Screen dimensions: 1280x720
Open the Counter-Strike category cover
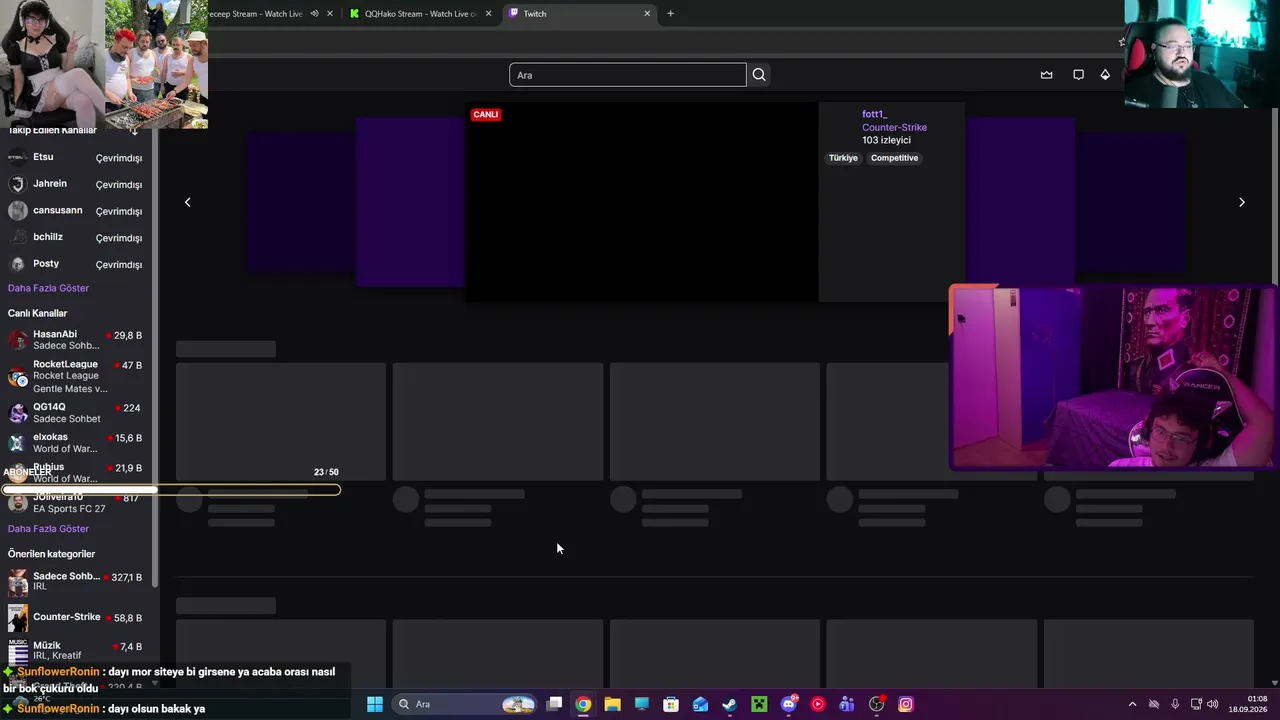(x=18, y=618)
